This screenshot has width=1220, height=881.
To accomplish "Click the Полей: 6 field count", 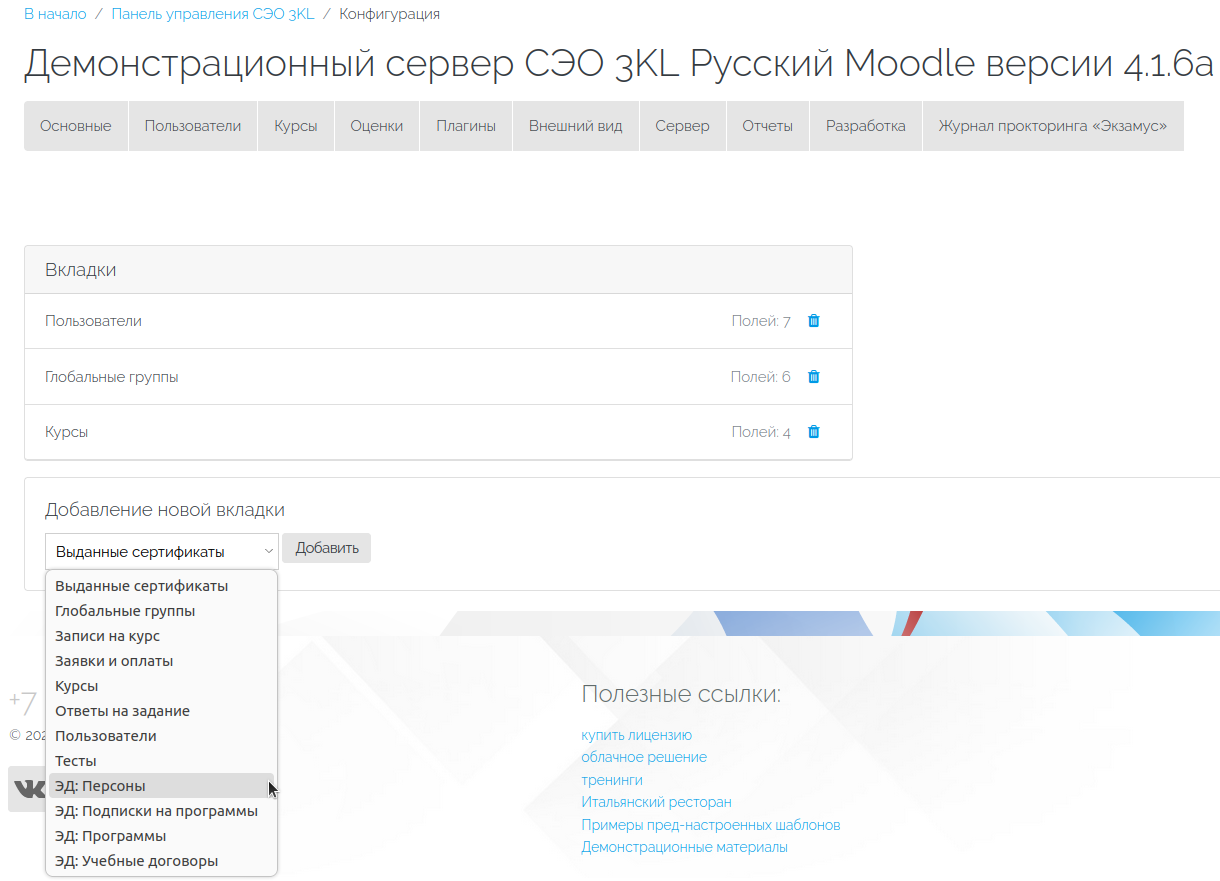I will coord(761,377).
